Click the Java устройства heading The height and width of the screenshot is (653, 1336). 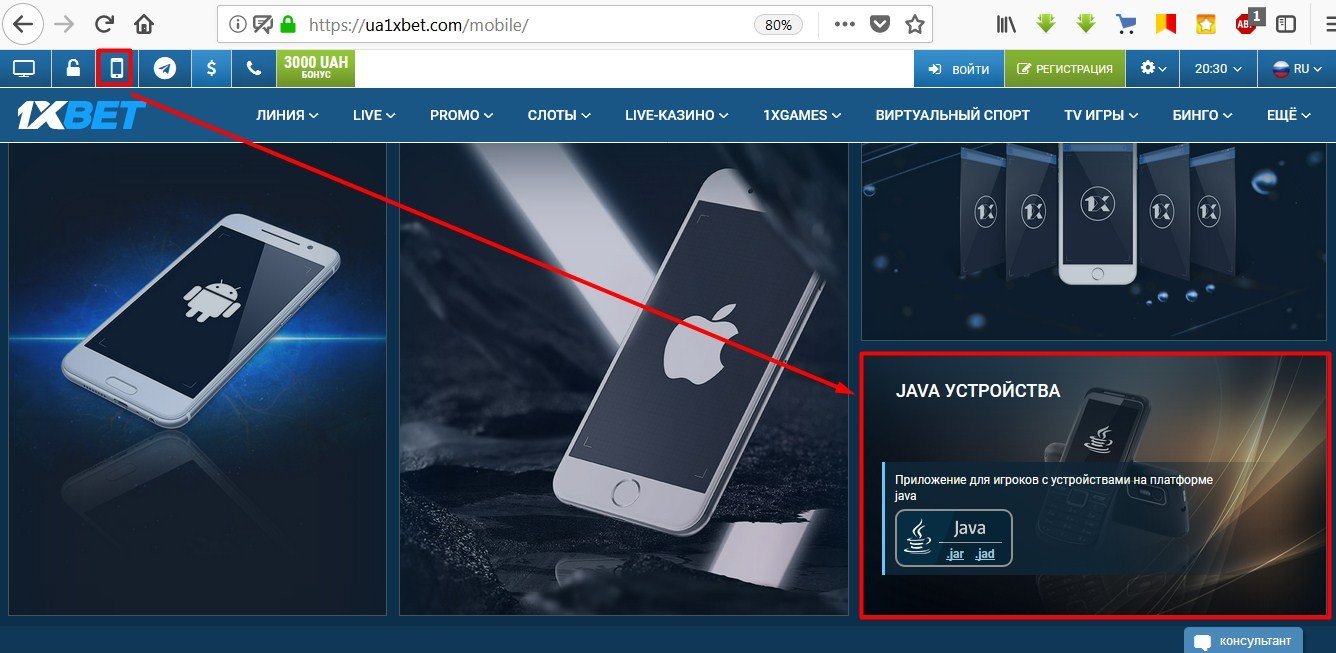pos(978,391)
